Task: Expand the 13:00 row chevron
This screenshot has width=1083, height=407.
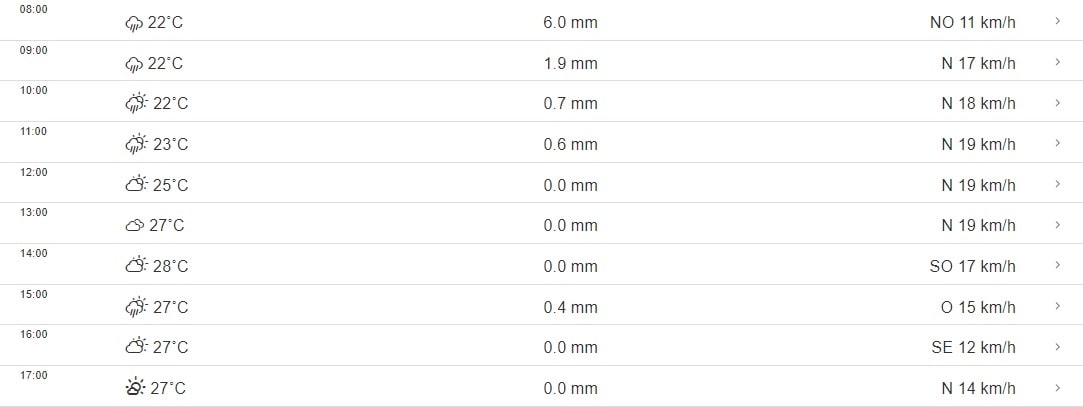Action: (x=1058, y=225)
